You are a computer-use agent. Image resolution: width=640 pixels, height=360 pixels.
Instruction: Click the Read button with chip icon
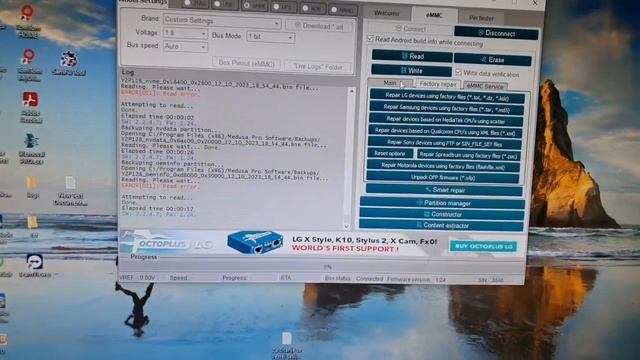pyautogui.click(x=412, y=56)
